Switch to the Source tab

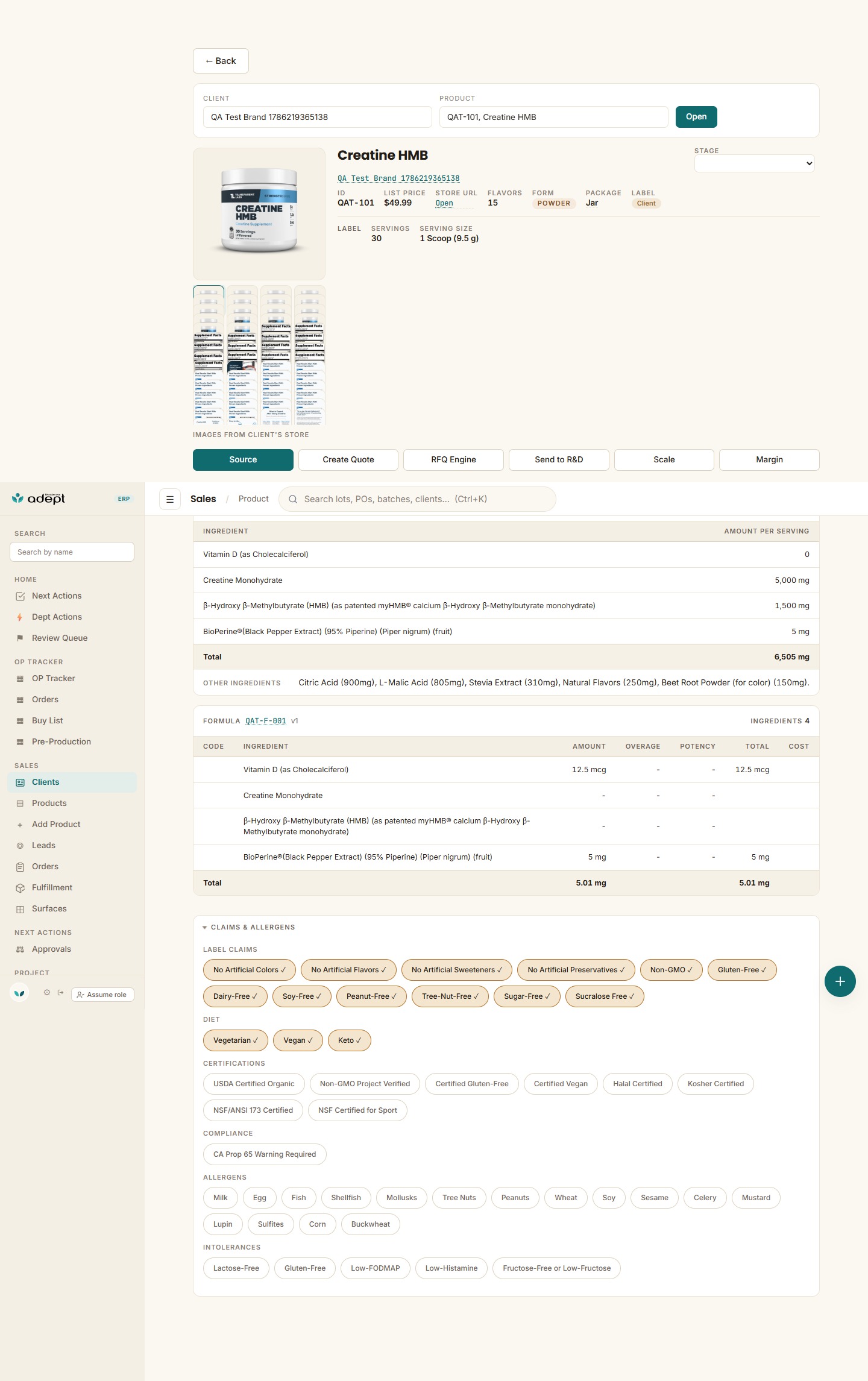pos(243,459)
